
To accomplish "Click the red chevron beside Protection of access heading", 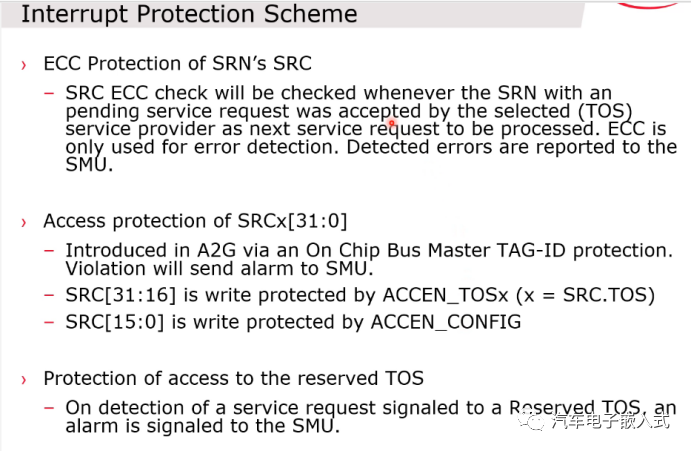I will click(x=24, y=379).
